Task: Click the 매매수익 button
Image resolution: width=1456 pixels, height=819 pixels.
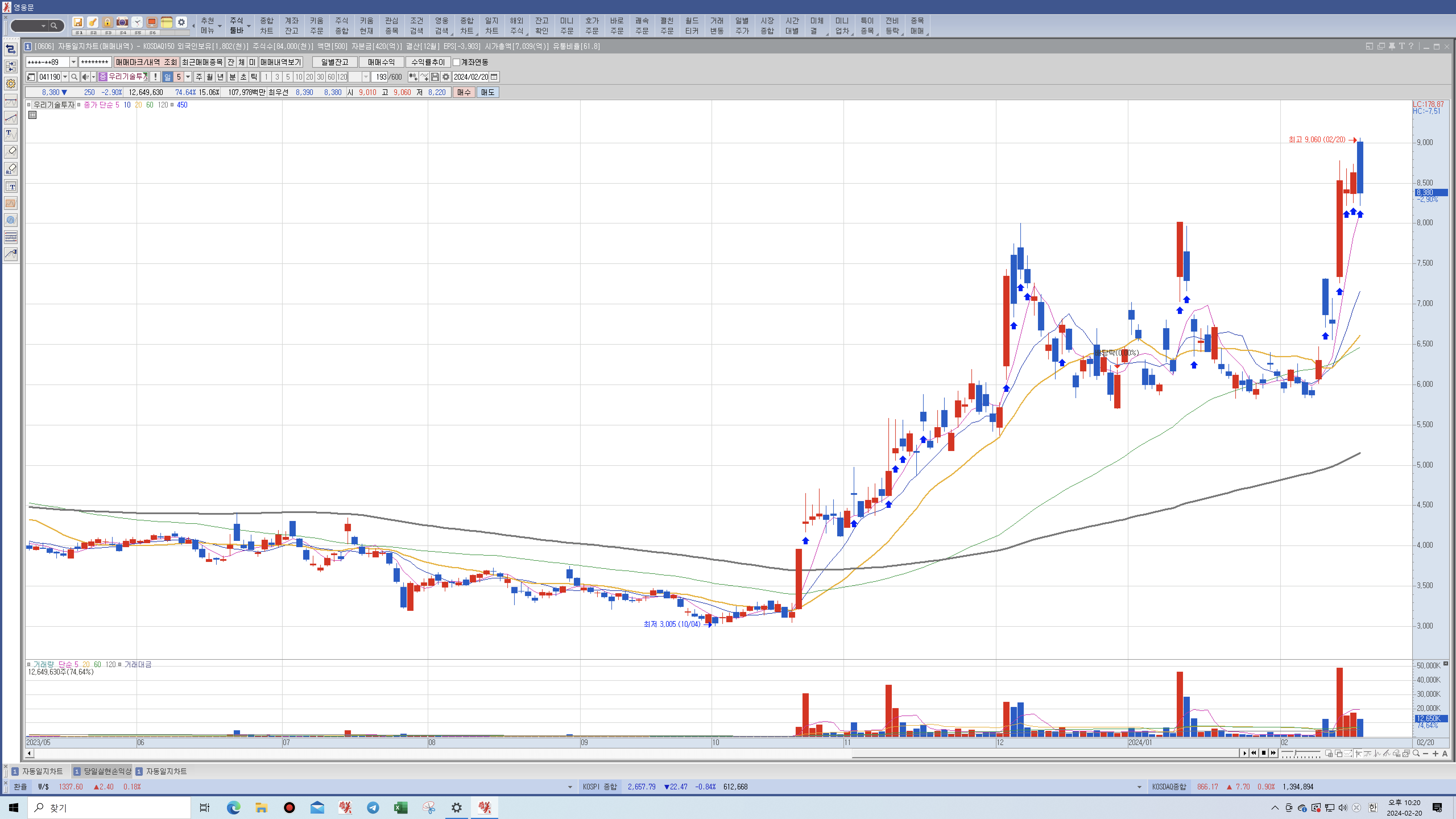Action: point(382,62)
